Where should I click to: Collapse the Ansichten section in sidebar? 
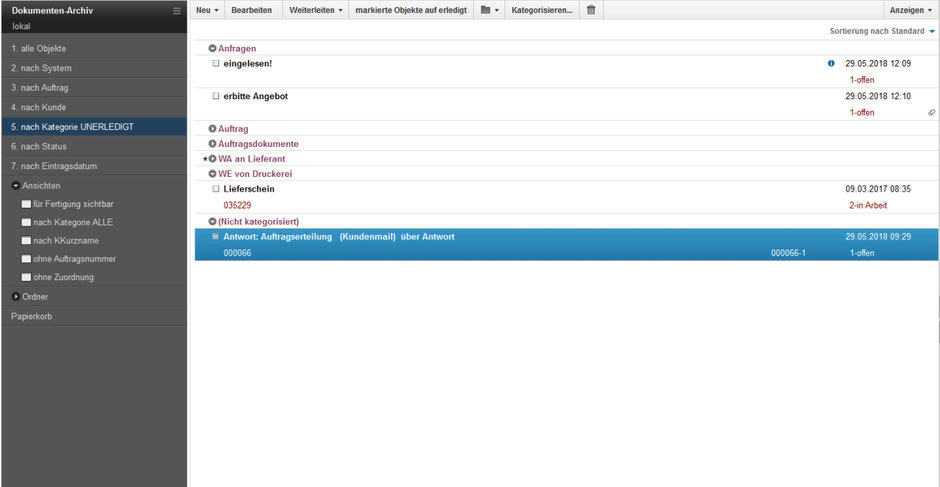(x=16, y=186)
